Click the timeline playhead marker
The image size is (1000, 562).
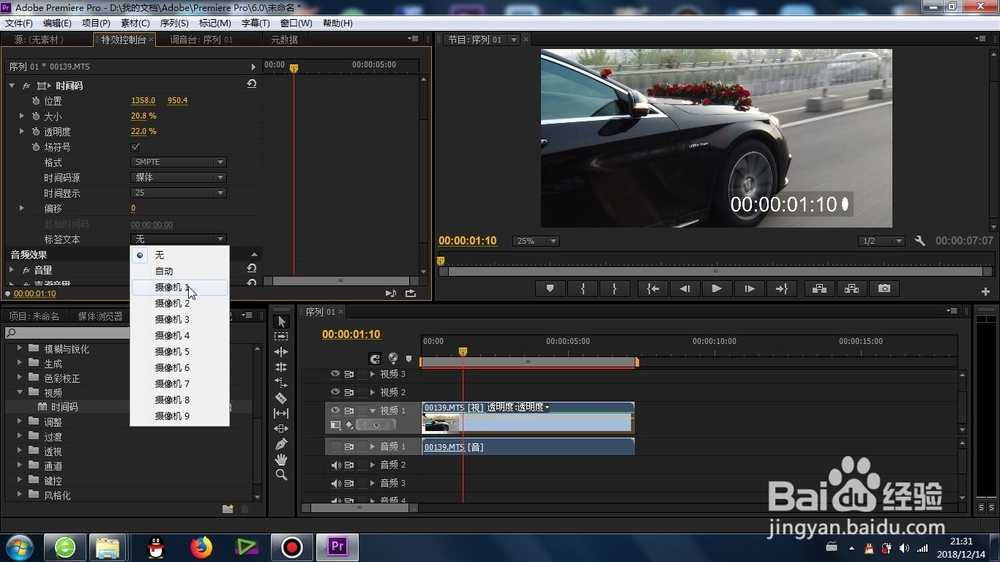coord(463,351)
